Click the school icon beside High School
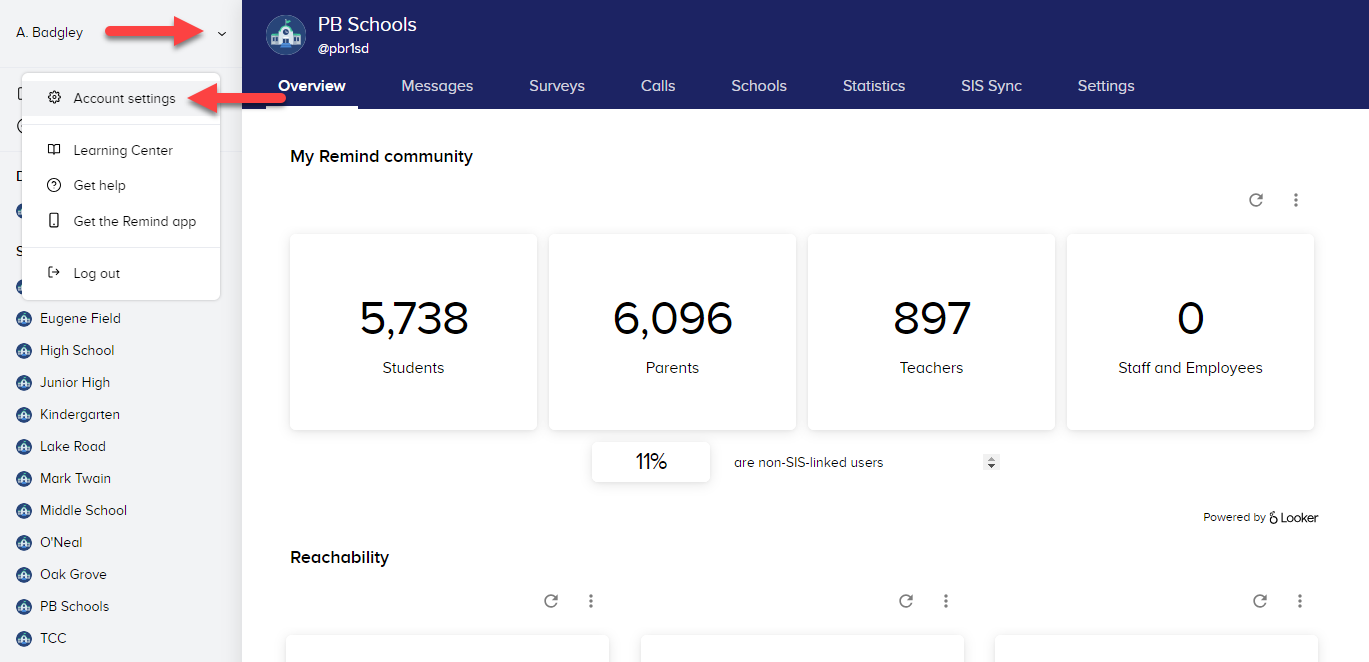The image size is (1369, 662). pos(24,351)
